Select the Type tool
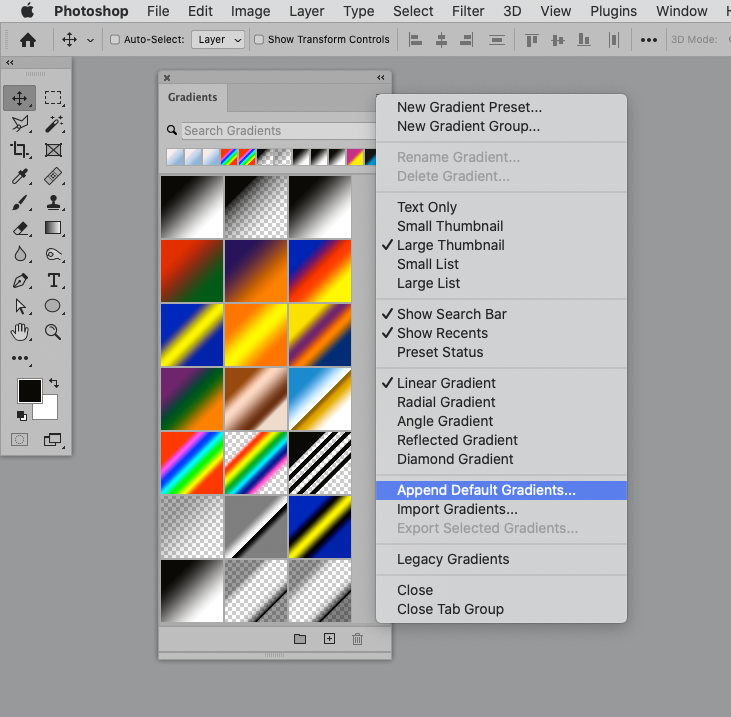Screen dimensions: 731x717 point(53,281)
